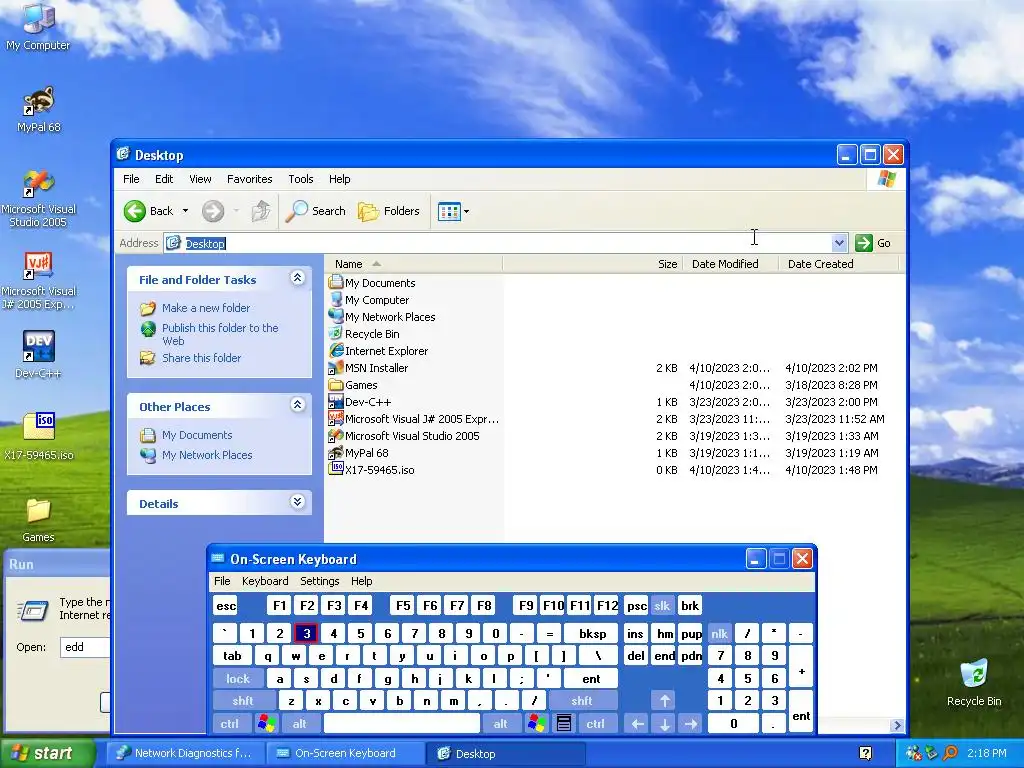The height and width of the screenshot is (768, 1024).
Task: Click the Open text field in Run dialog
Action: 85,647
